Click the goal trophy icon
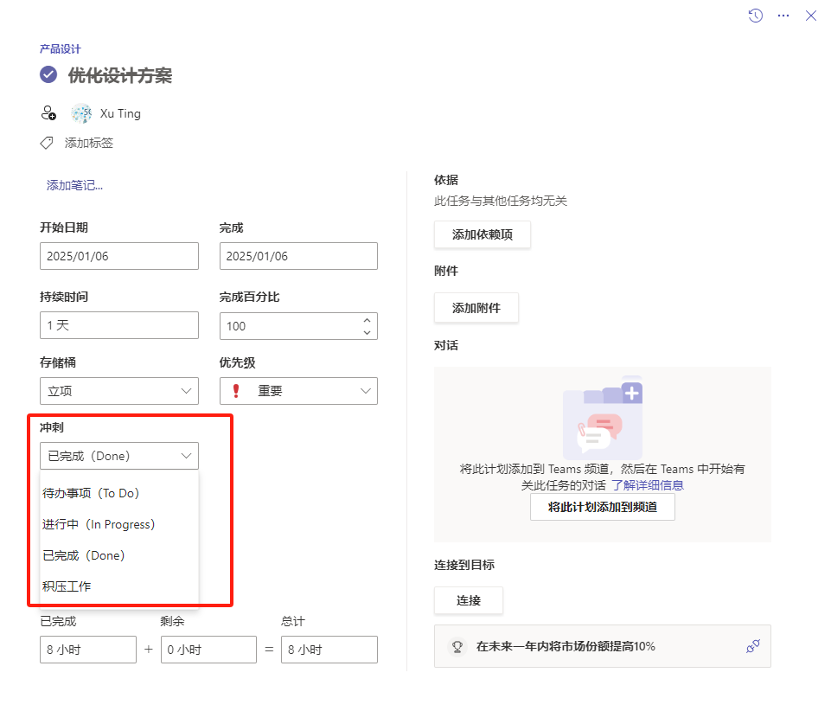The width and height of the screenshot is (832, 712). [x=457, y=646]
